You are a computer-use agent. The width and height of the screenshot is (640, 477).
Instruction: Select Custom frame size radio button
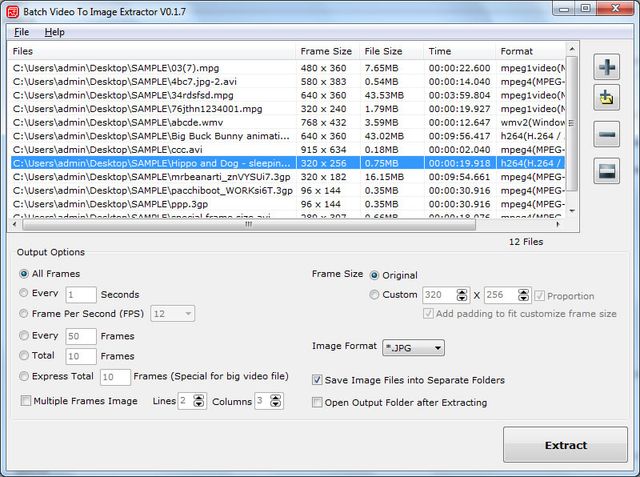pyautogui.click(x=375, y=295)
